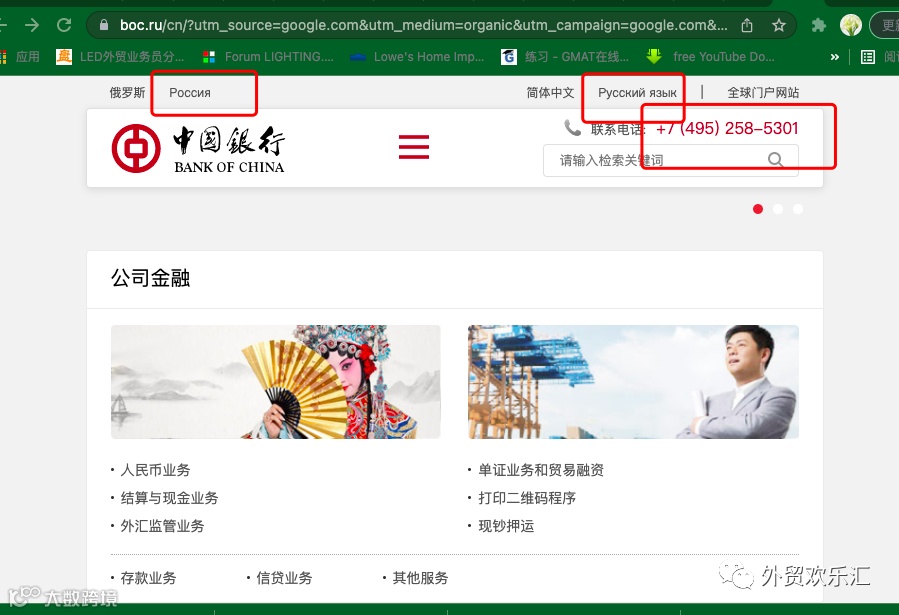This screenshot has height=615, width=899.
Task: Open the 信贷业务 link
Action: [x=284, y=578]
